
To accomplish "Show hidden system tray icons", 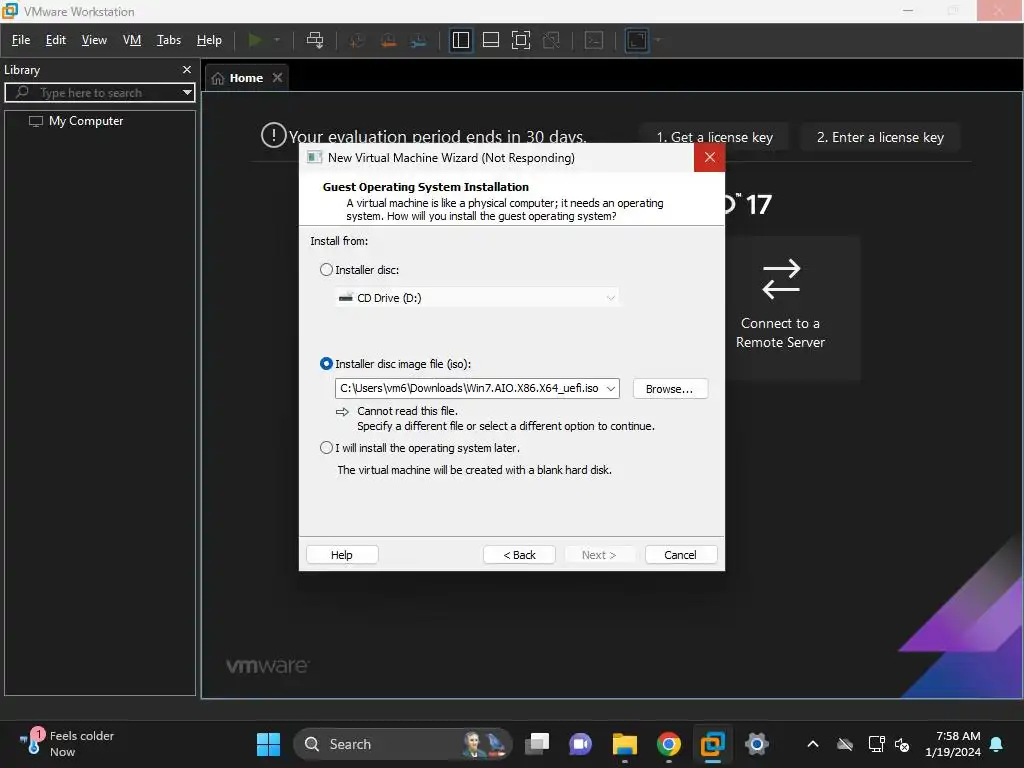I will tap(812, 744).
